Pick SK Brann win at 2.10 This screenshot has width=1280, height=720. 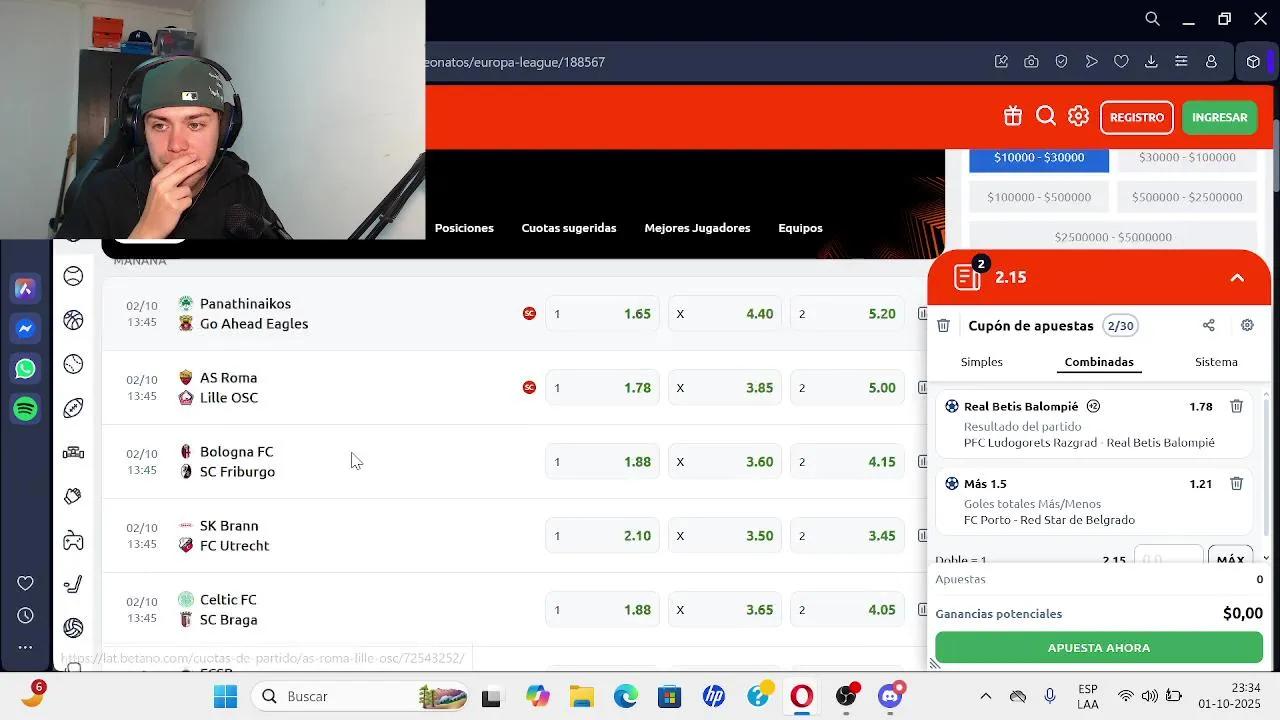(x=602, y=536)
